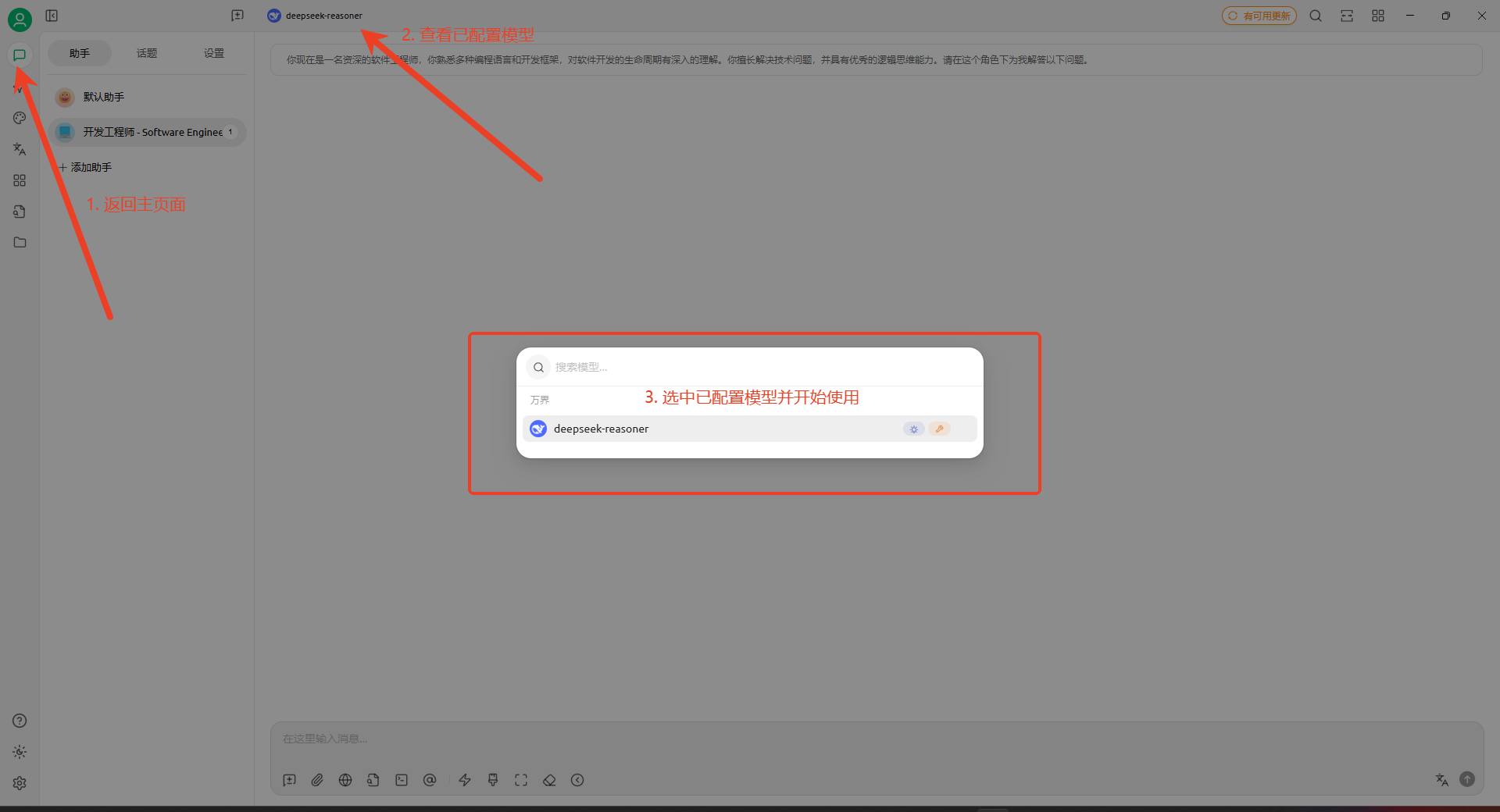Switch to the 设置 tab
Viewport: 1500px width, 812px height.
214,53
